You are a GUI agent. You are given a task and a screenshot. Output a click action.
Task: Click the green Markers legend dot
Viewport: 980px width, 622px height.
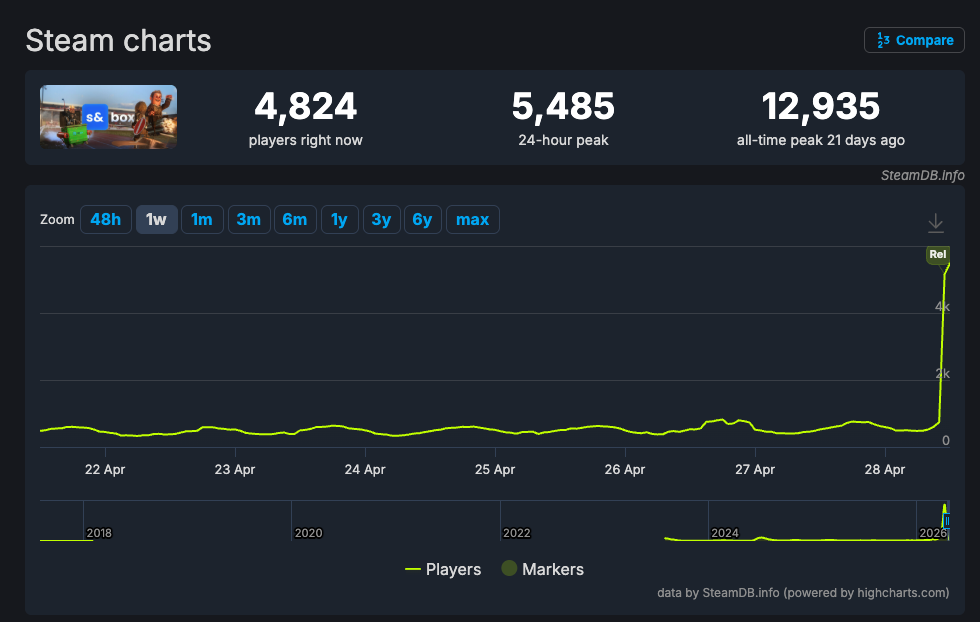[x=509, y=568]
